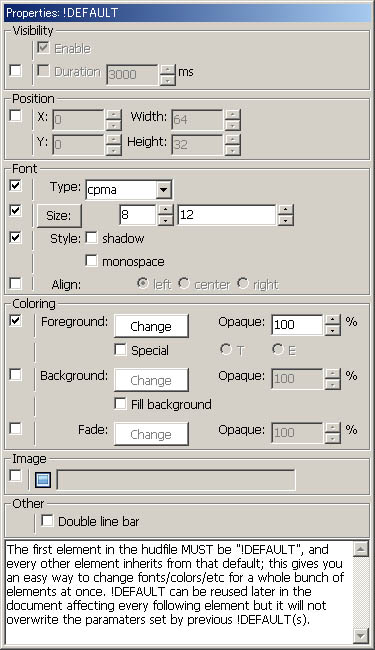Enable the Image section override checkbox
The width and height of the screenshot is (375, 650).
(x=15, y=475)
